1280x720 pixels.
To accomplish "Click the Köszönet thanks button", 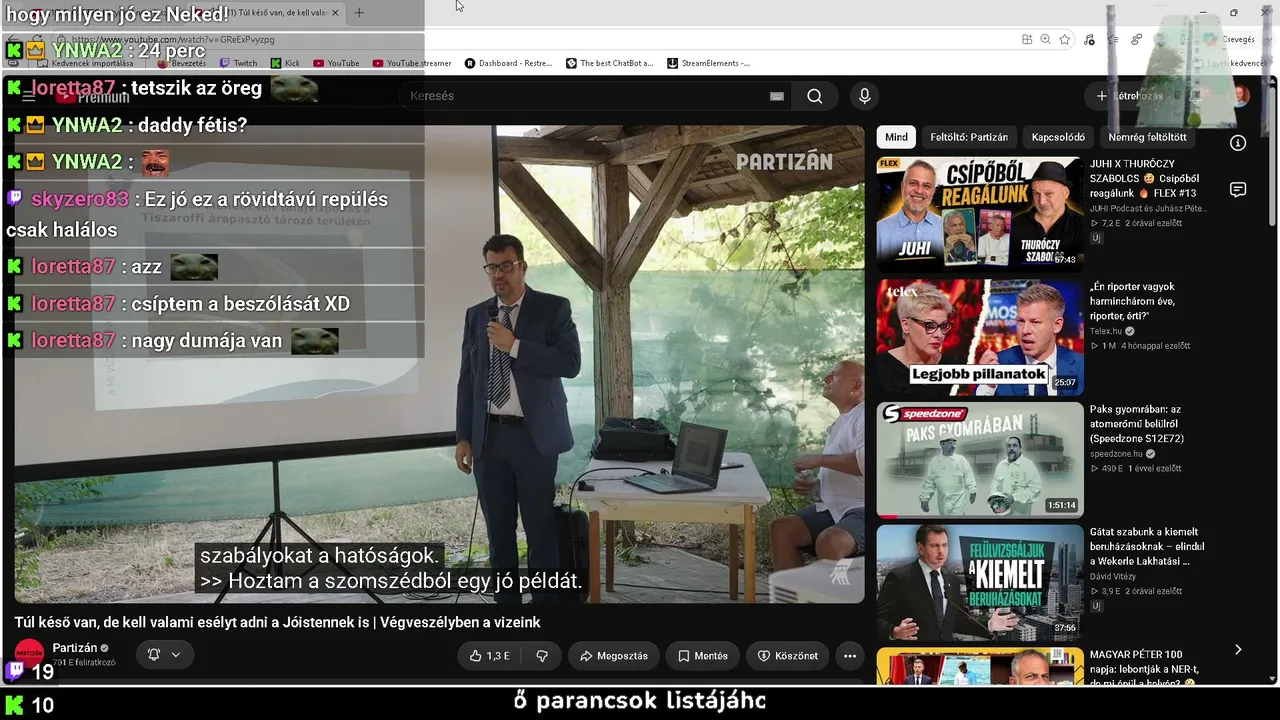I will tap(788, 656).
